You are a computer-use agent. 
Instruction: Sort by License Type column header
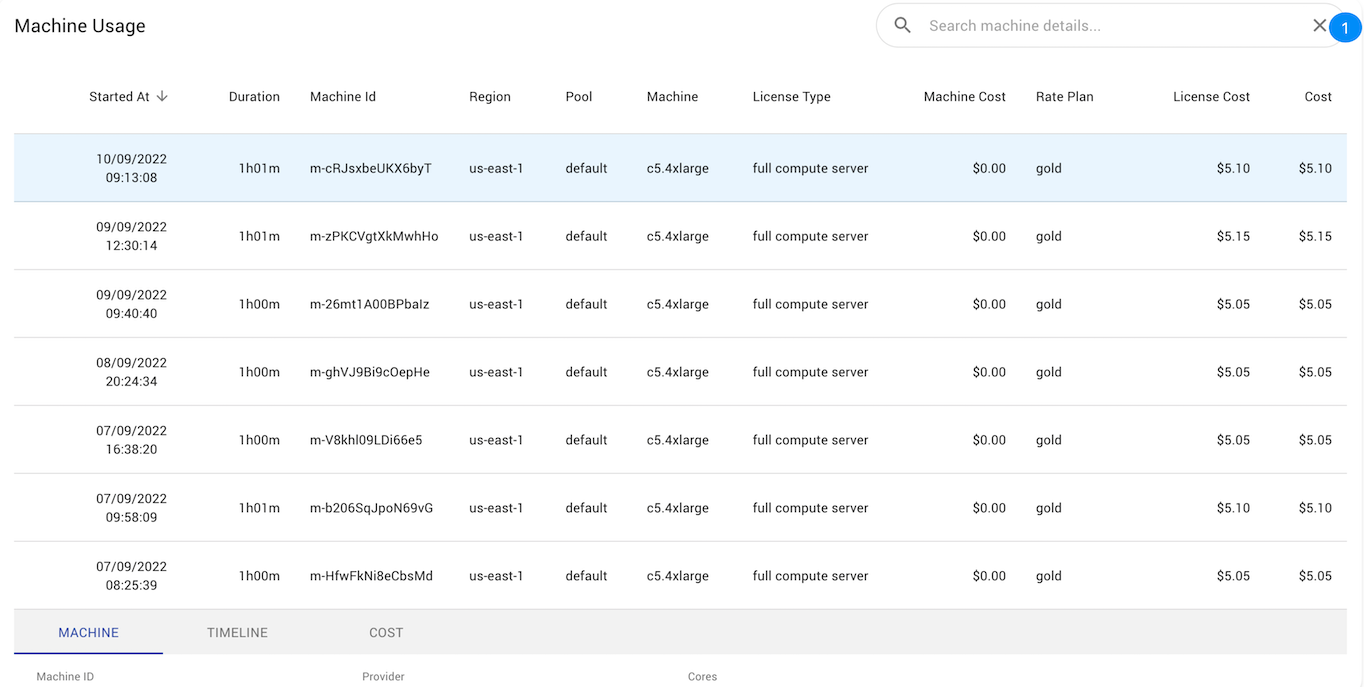(x=792, y=97)
